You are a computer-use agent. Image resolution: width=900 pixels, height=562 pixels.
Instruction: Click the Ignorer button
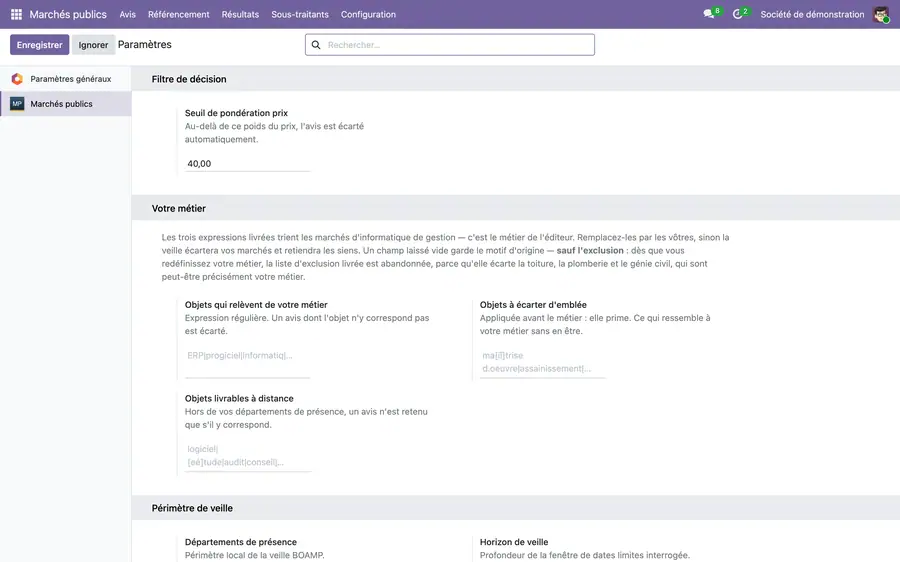[x=93, y=45]
